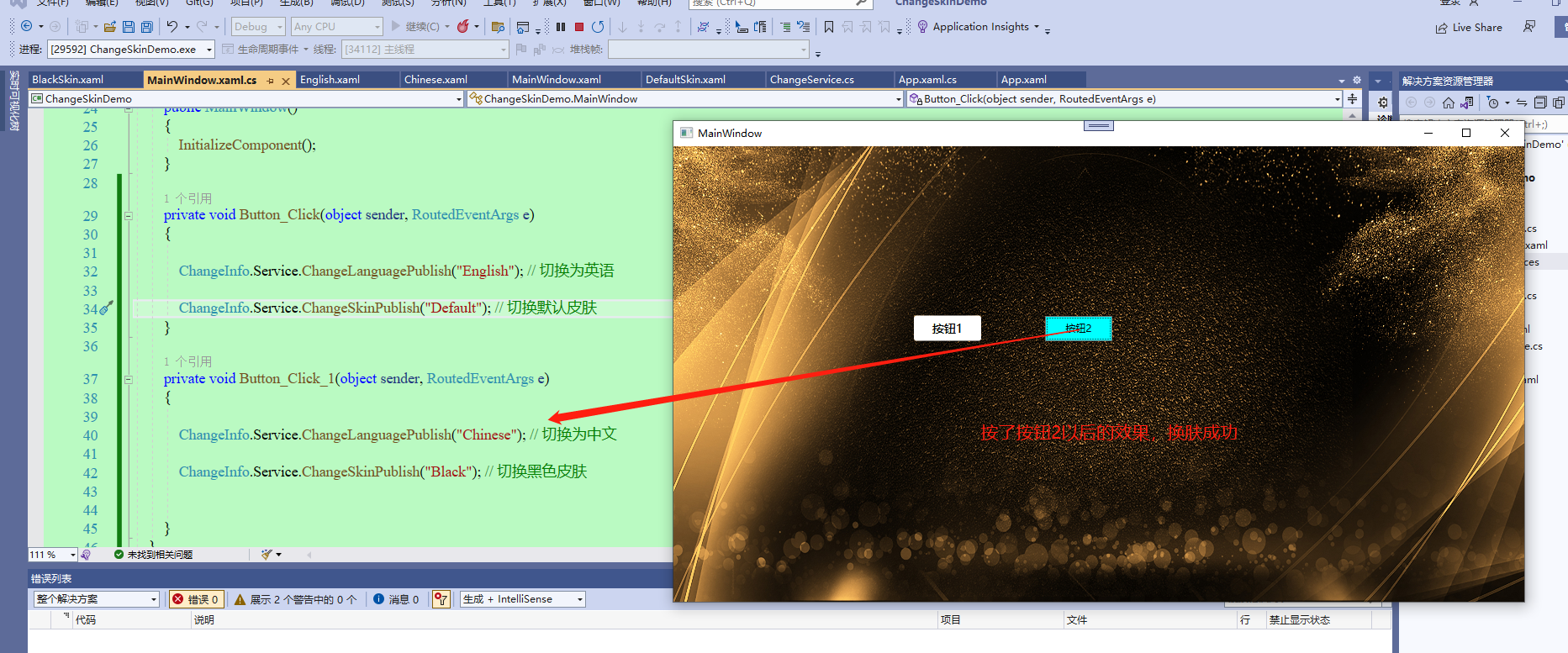This screenshot has width=1568, height=653.
Task: Collapse the Button_Click method outline
Action: click(129, 215)
